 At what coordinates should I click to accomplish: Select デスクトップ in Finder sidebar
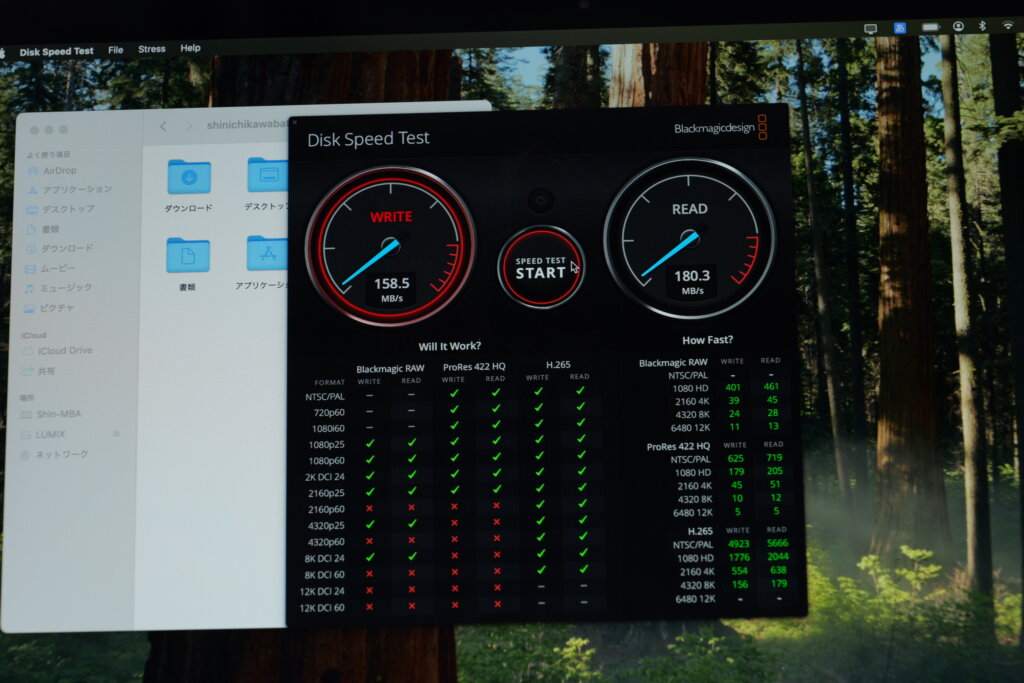pyautogui.click(x=61, y=209)
